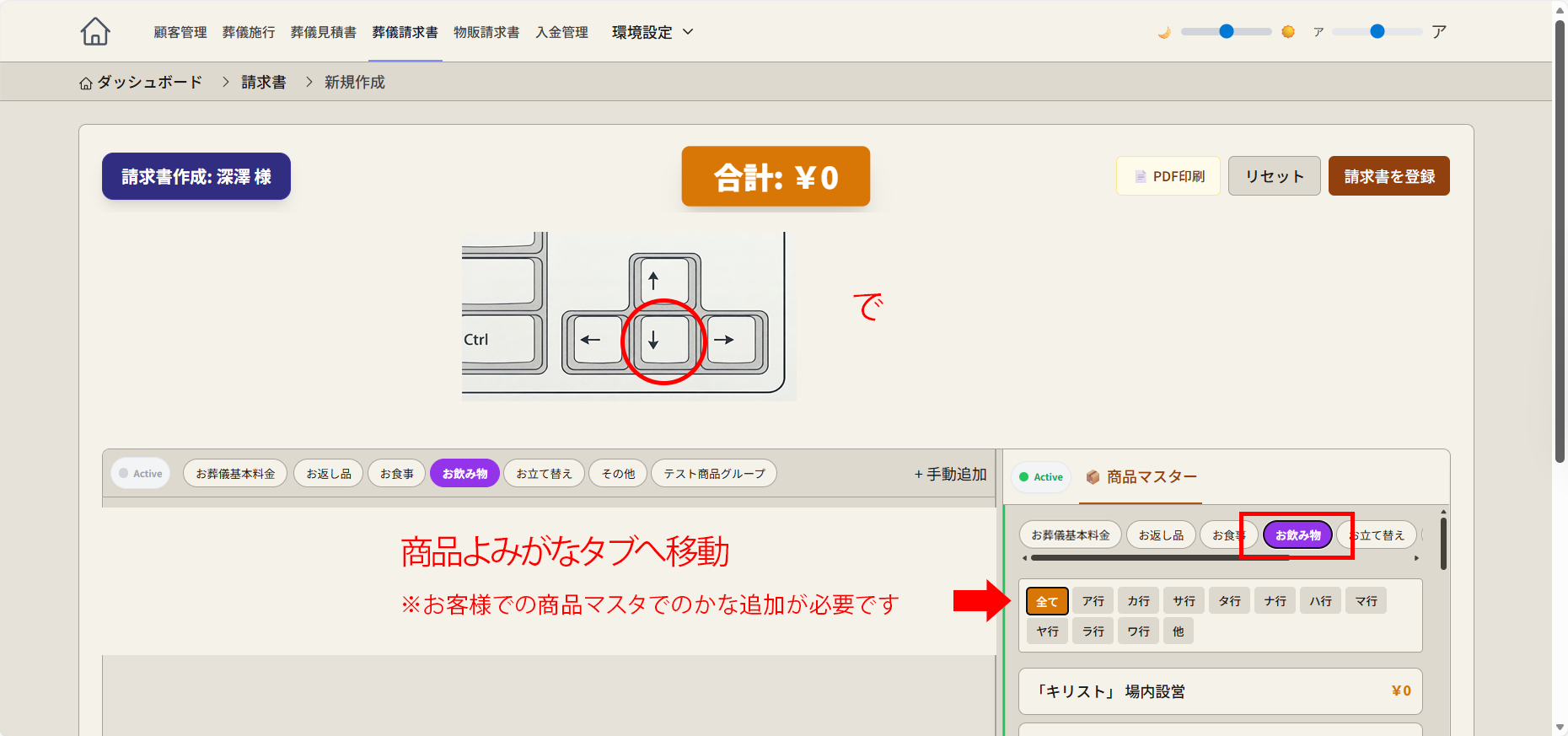Select お葬儀基本料金 in the product master
The height and width of the screenshot is (736, 1568).
coord(1071,535)
